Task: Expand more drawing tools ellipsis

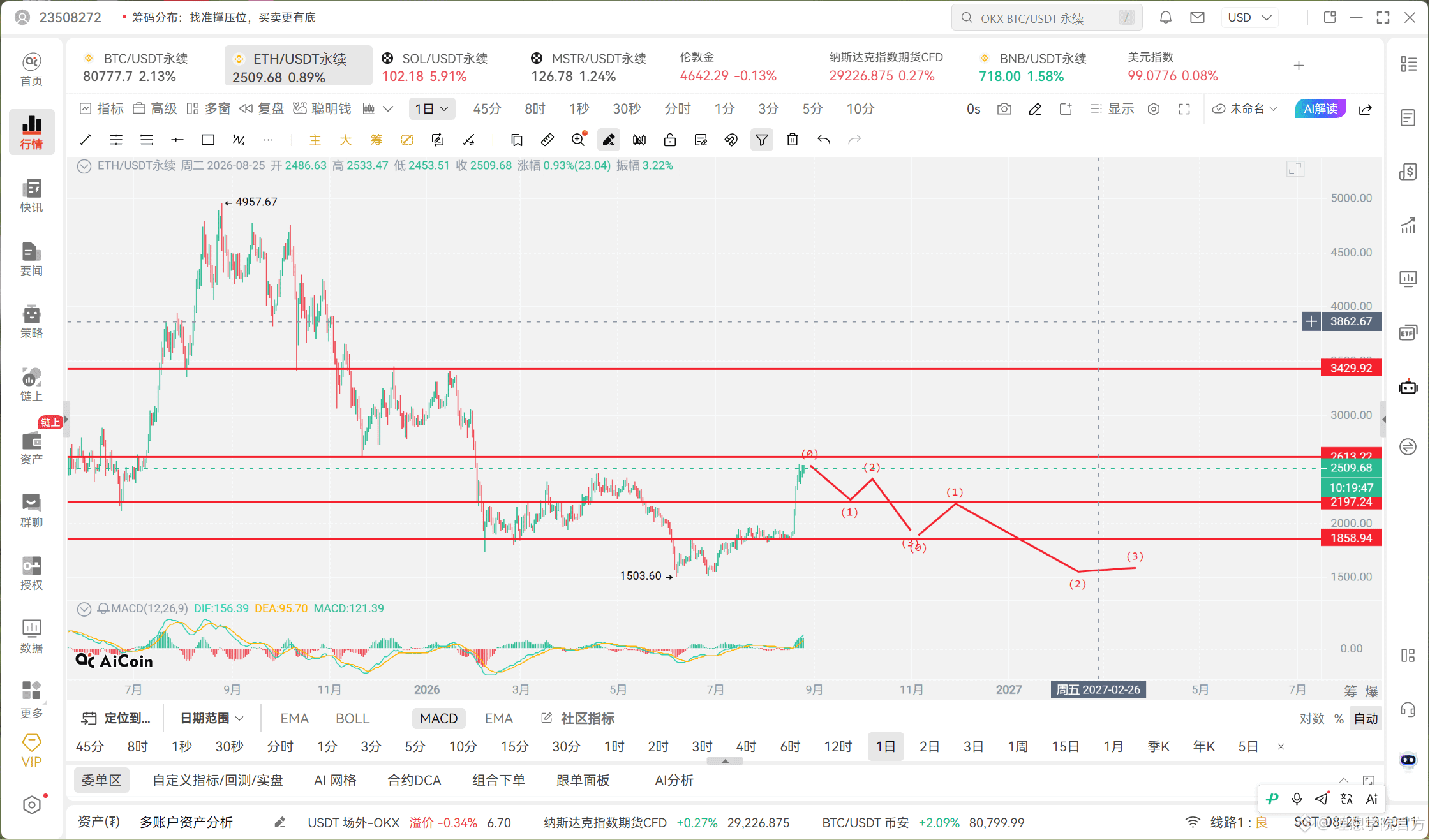Action: tap(269, 140)
